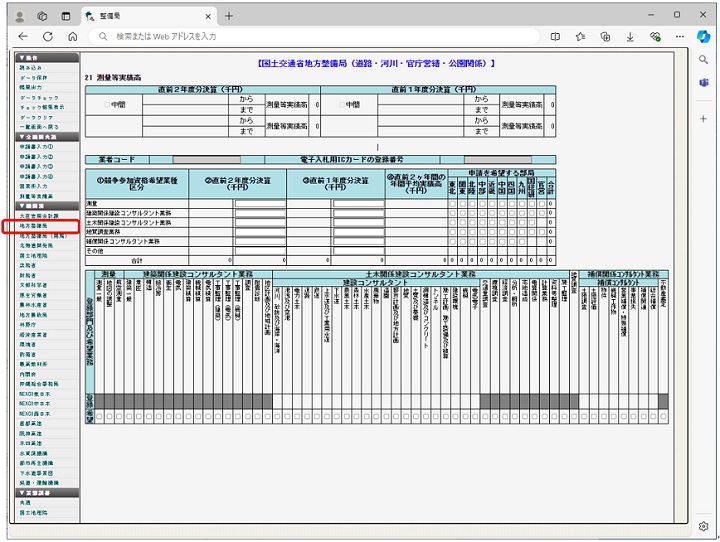Open a new tab with plus icon
The image size is (720, 542).
(229, 16)
